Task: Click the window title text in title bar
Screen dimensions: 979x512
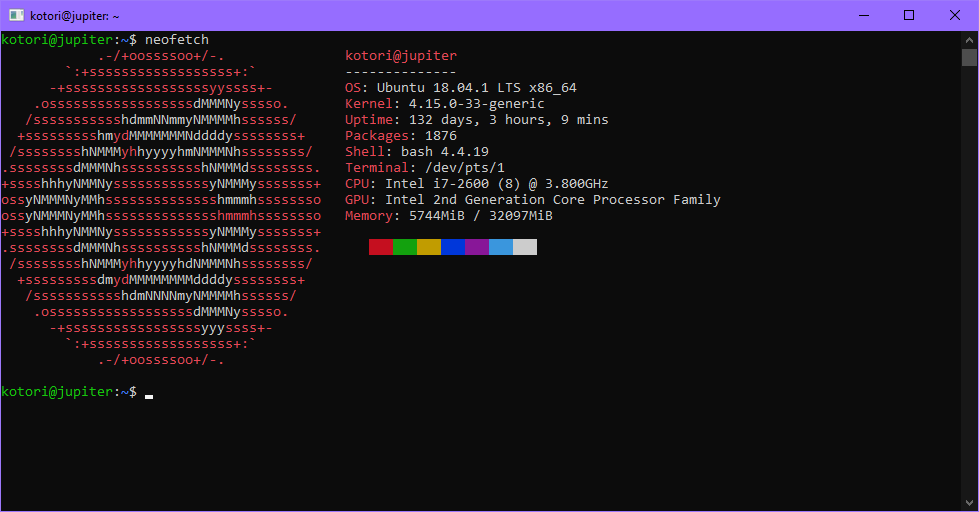Action: [x=76, y=15]
